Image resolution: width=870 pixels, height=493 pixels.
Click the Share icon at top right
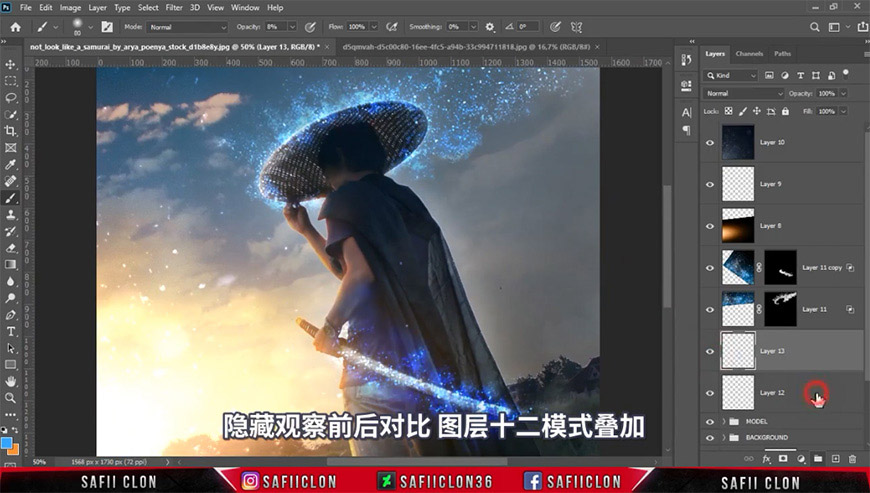pos(863,27)
